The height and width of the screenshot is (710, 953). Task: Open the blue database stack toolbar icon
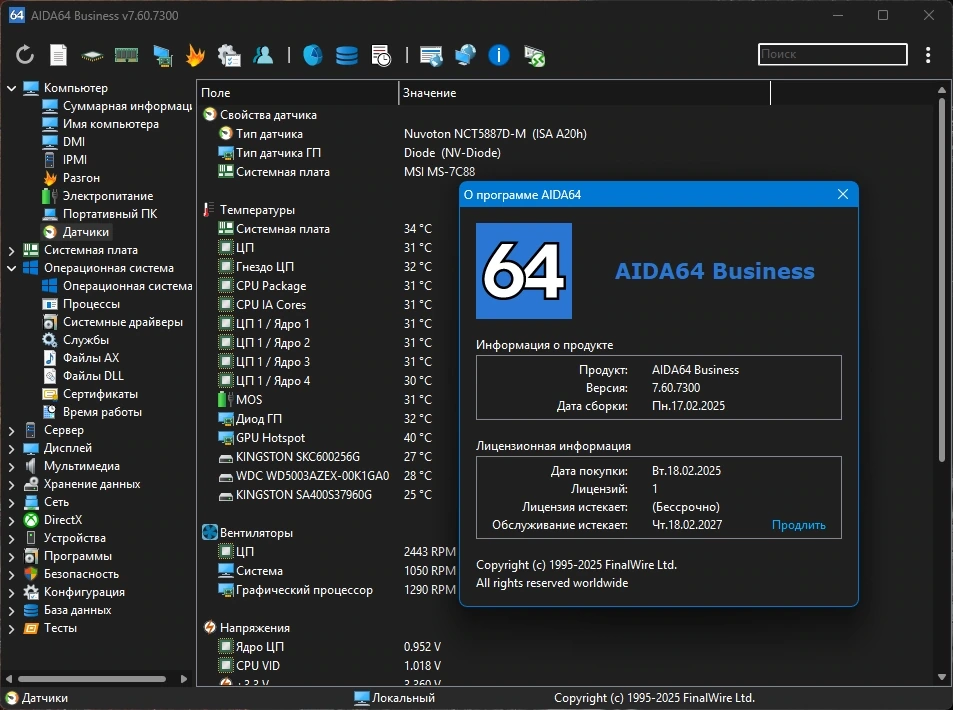coord(346,56)
